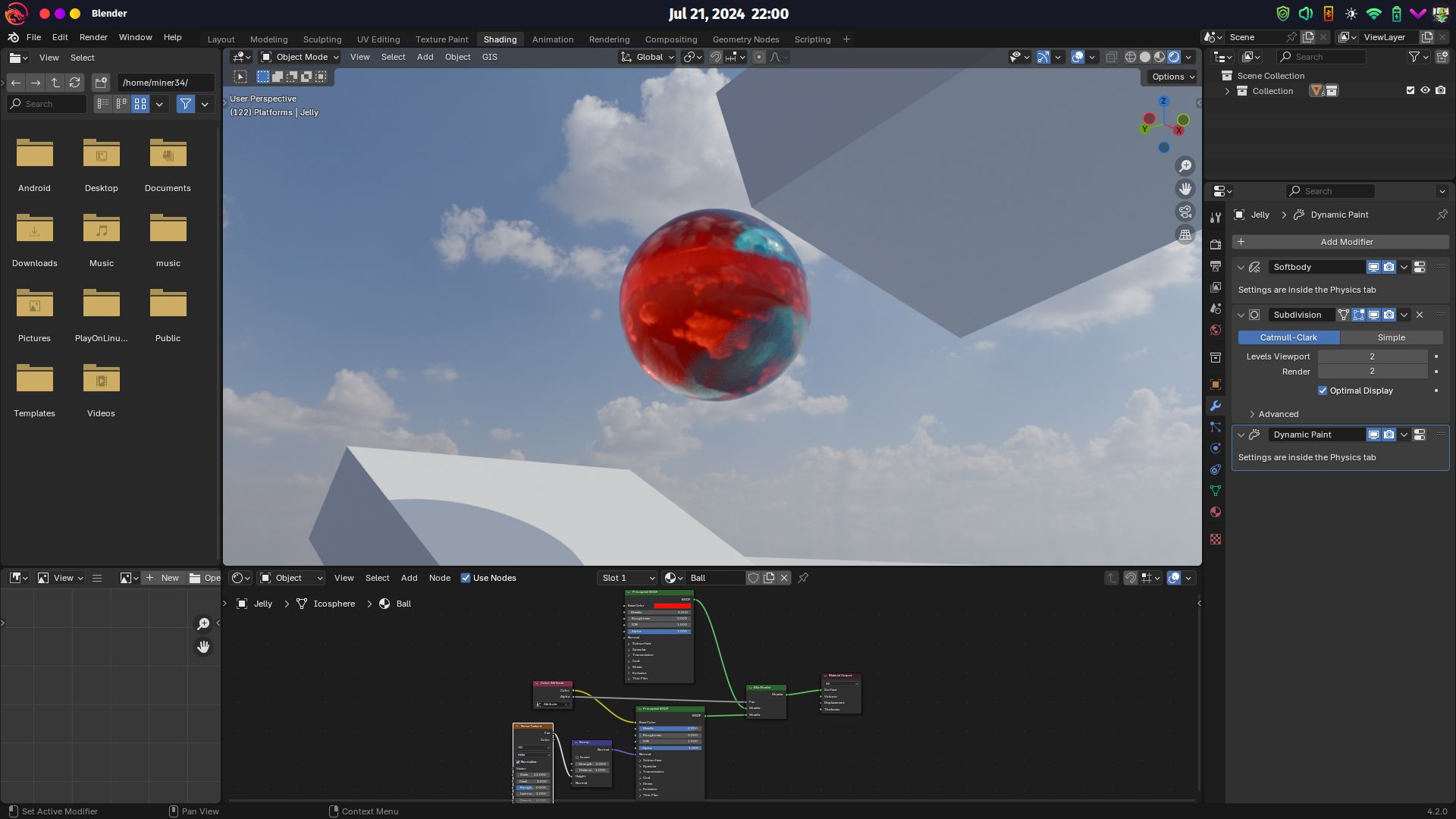Open Dynamic Paint modifier extra options arrow

[x=1404, y=435]
